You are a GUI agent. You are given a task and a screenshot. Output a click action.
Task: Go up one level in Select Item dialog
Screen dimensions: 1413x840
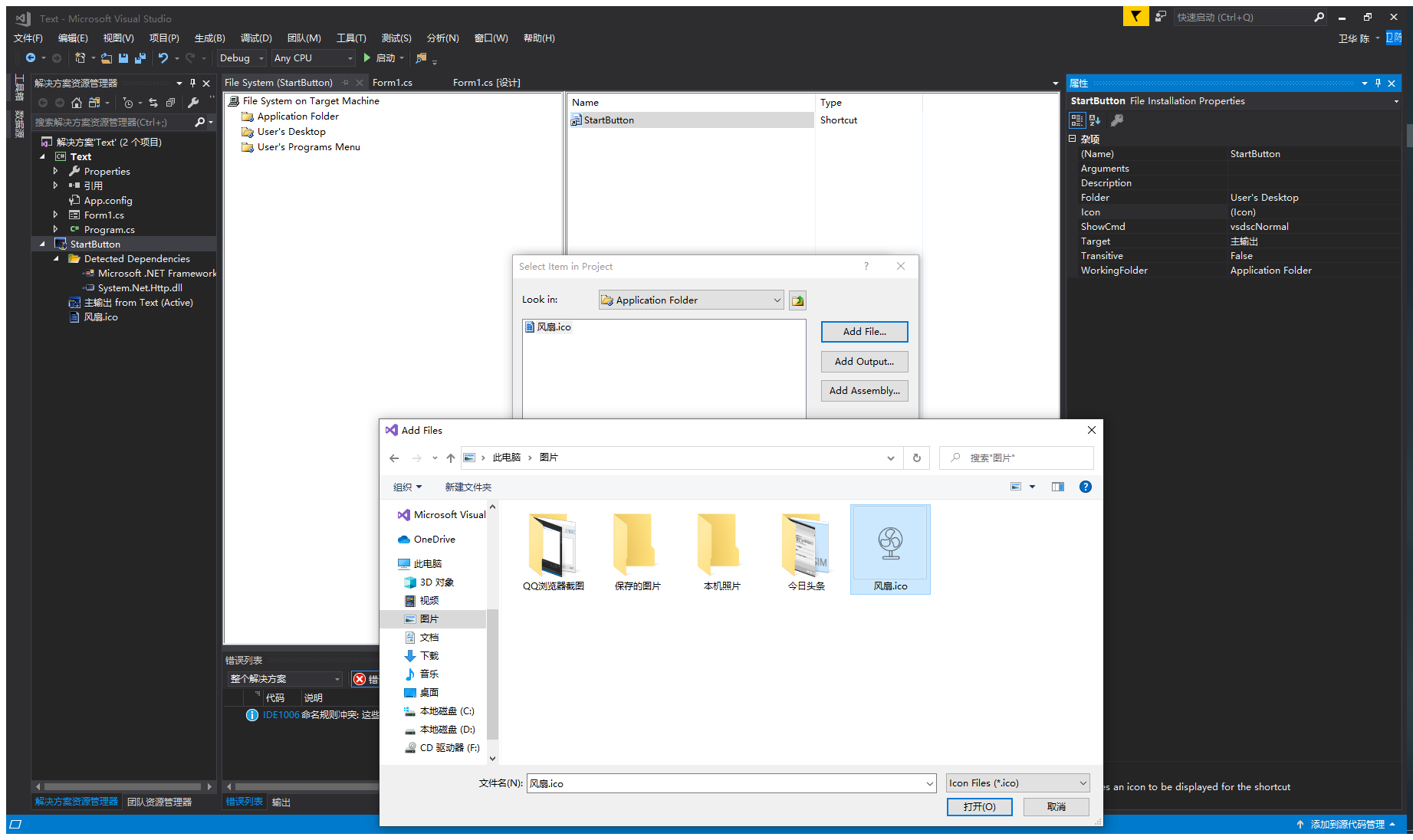pyautogui.click(x=797, y=300)
